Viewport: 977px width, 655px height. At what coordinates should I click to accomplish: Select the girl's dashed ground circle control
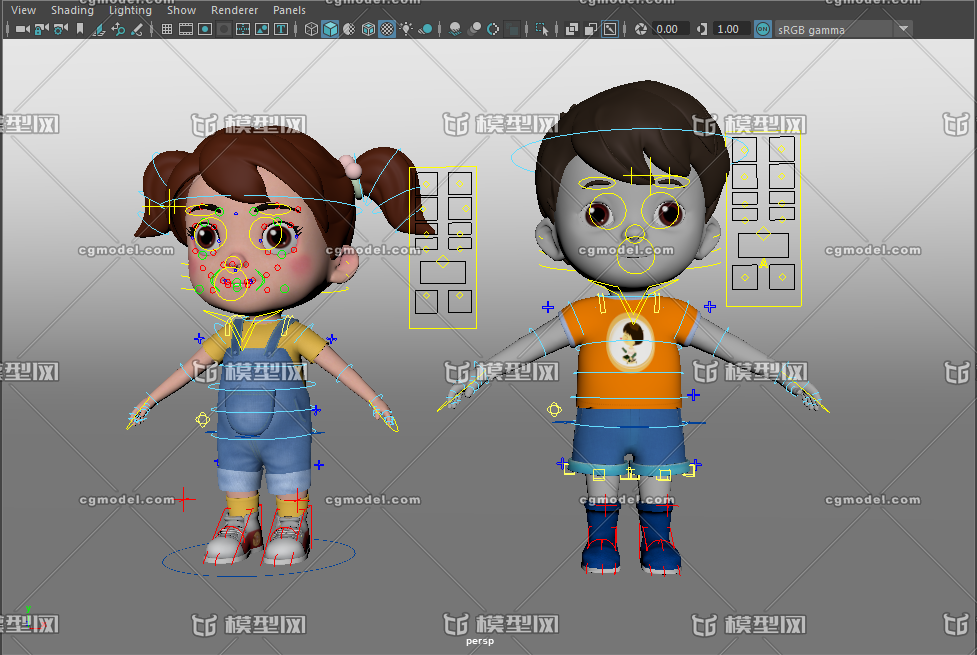click(259, 557)
